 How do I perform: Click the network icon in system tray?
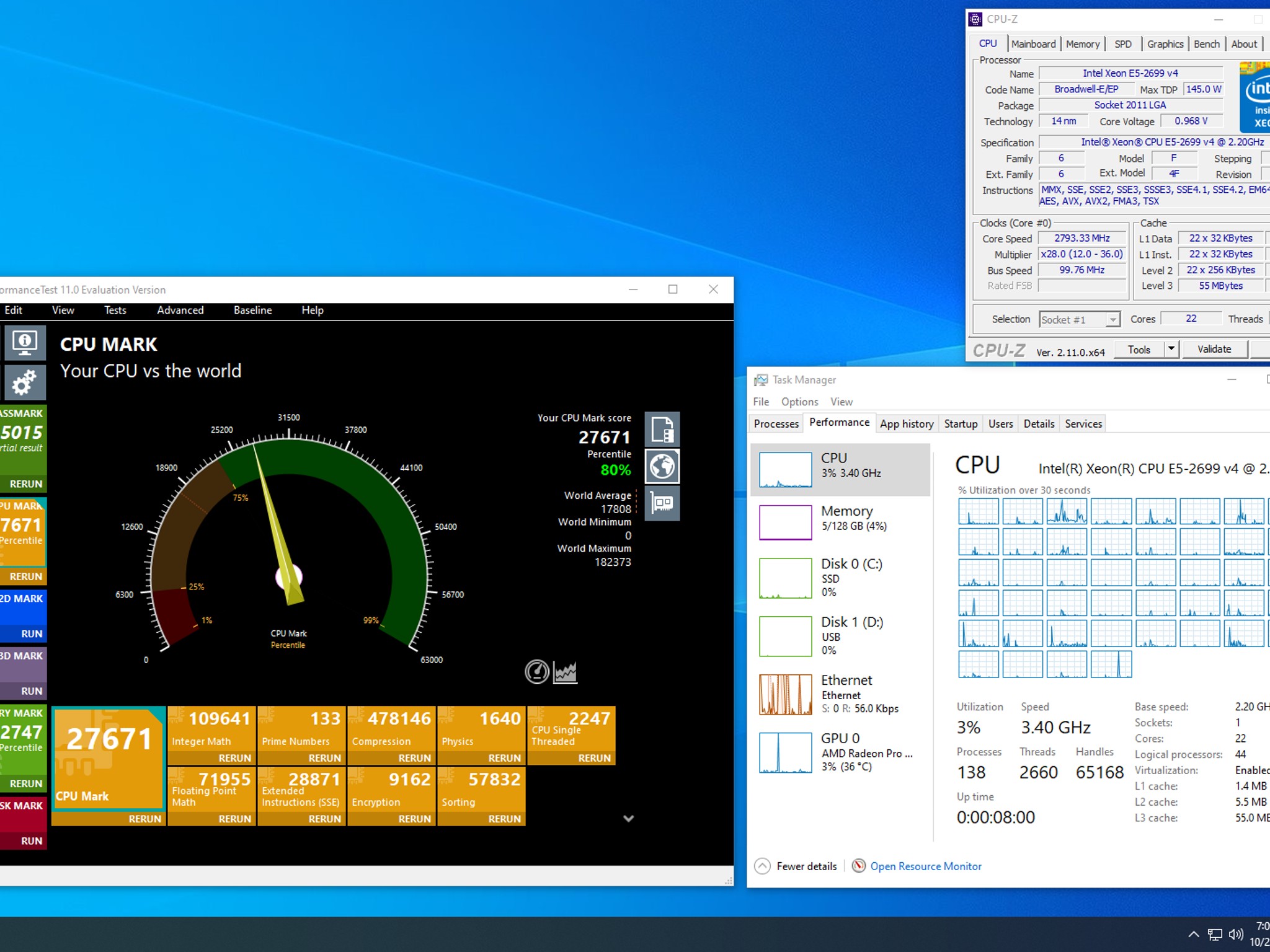pyautogui.click(x=1215, y=935)
